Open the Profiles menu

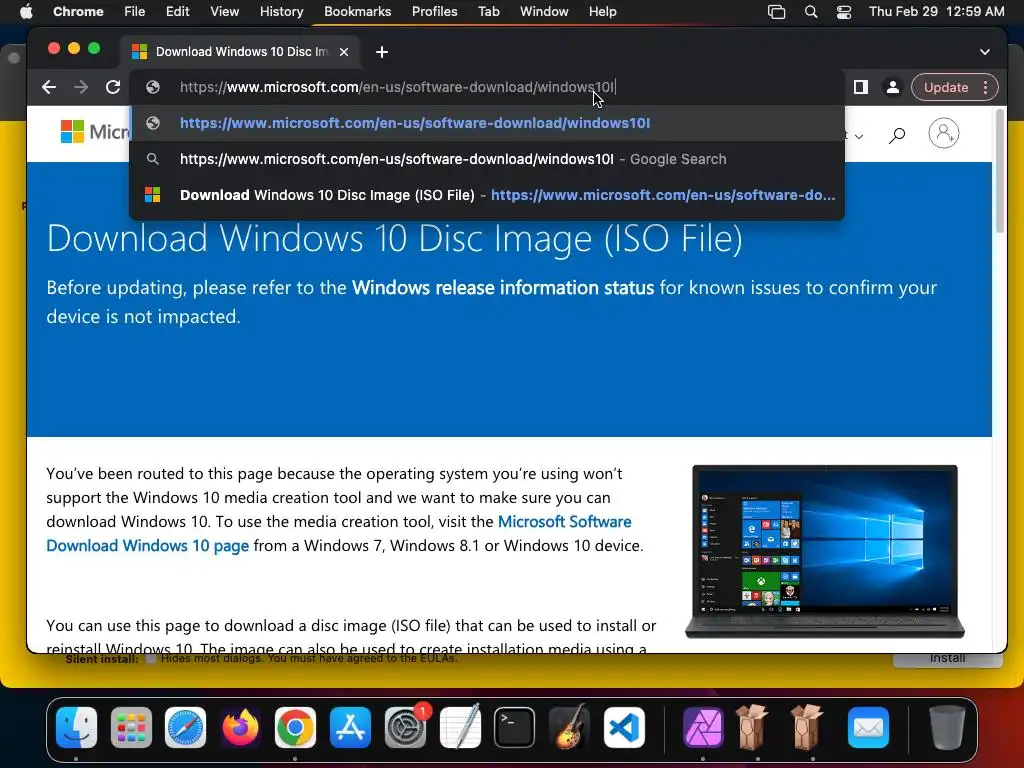click(x=434, y=11)
